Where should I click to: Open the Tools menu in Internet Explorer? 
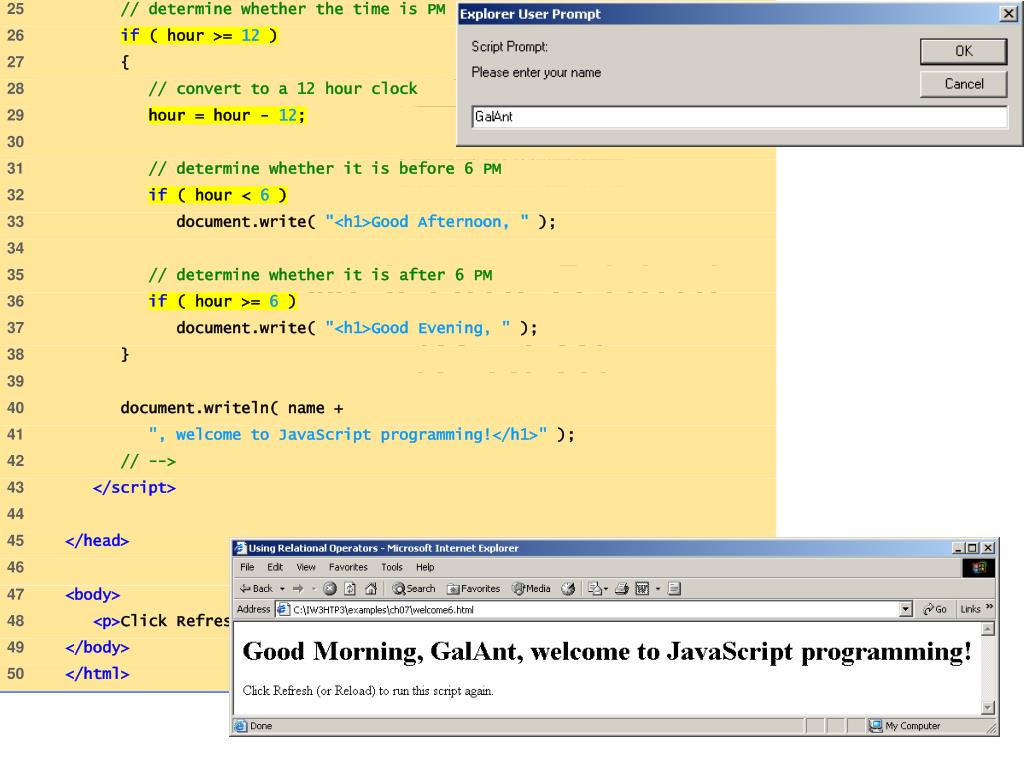pos(392,567)
